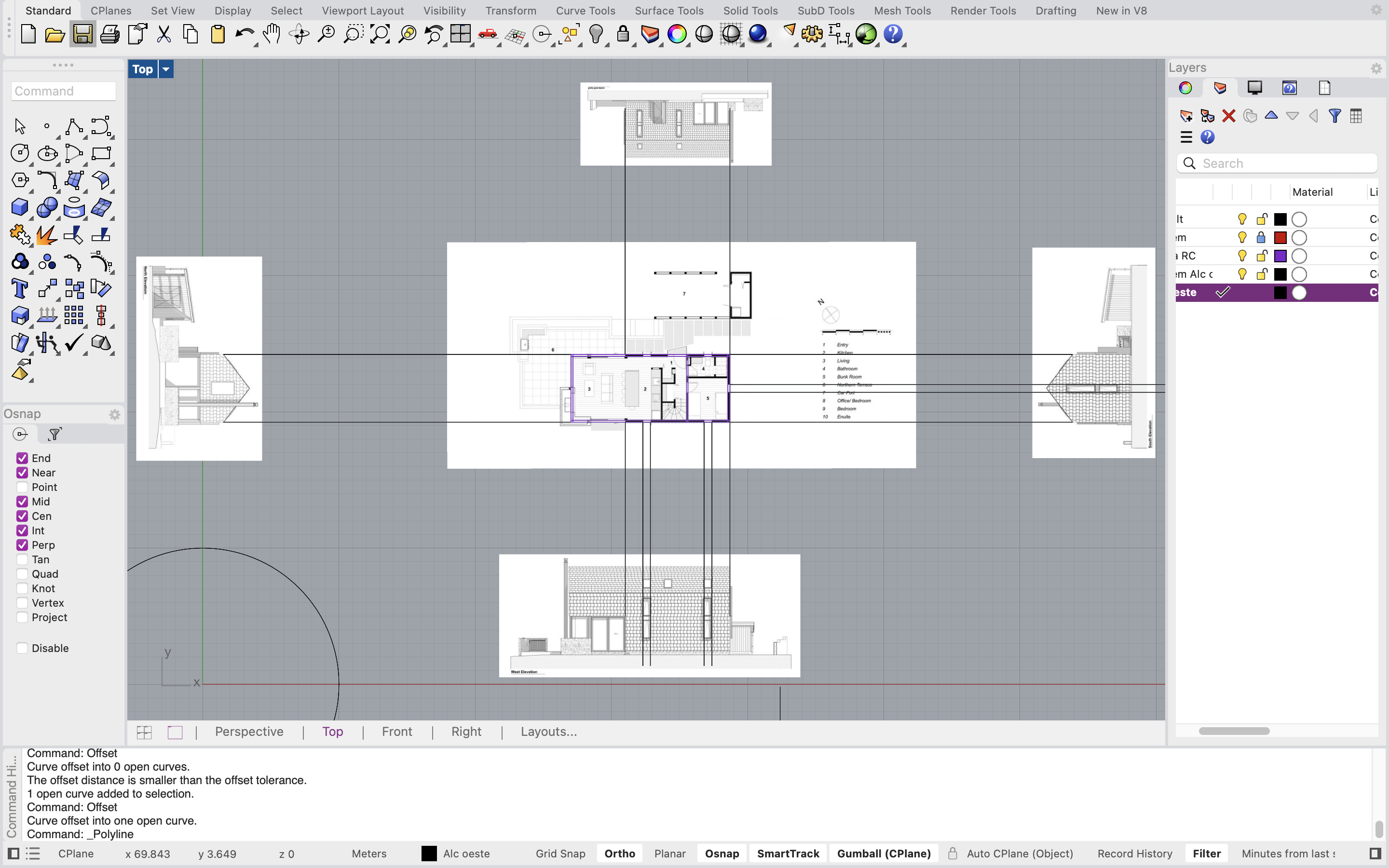Open the Transform menu
This screenshot has height=868, width=1389.
coord(510,10)
